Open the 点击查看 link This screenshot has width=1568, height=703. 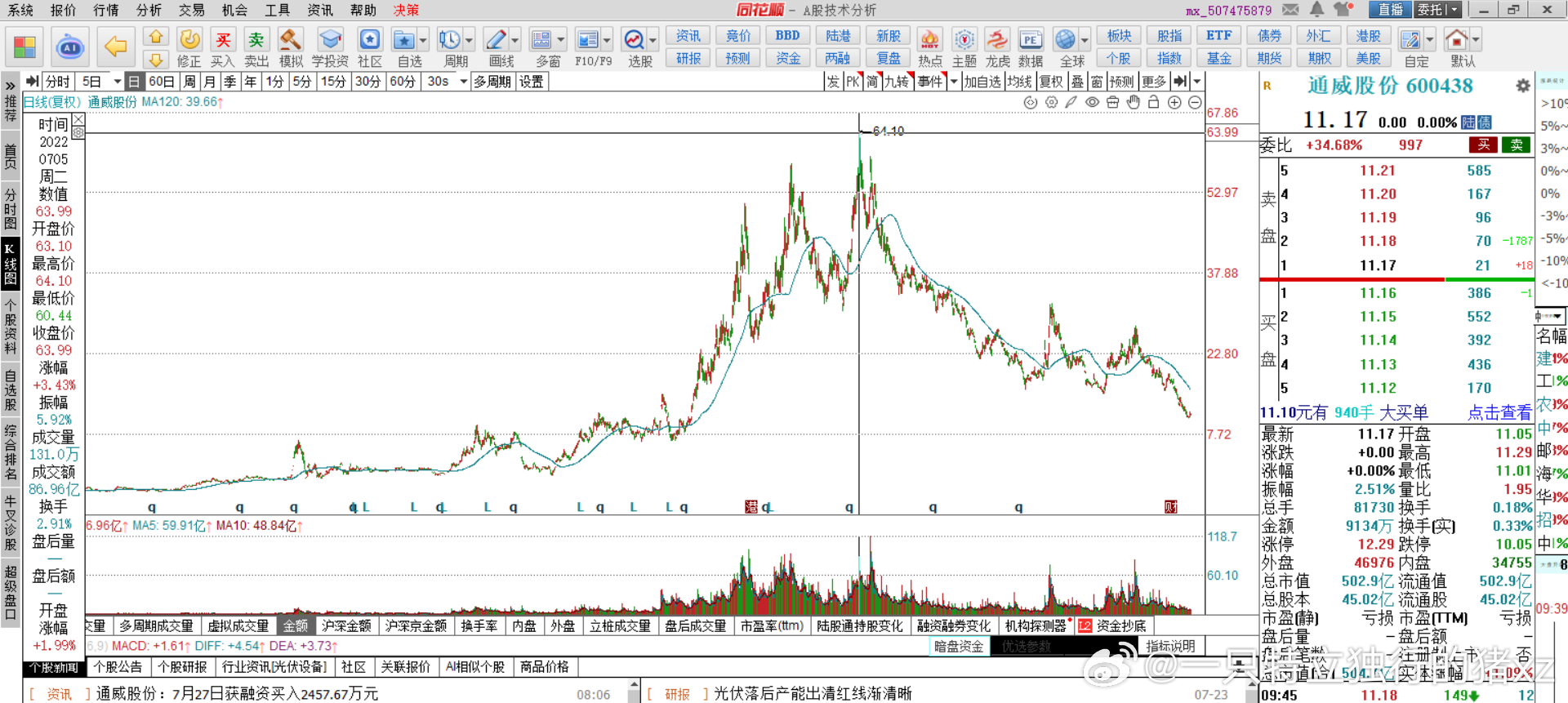1499,413
